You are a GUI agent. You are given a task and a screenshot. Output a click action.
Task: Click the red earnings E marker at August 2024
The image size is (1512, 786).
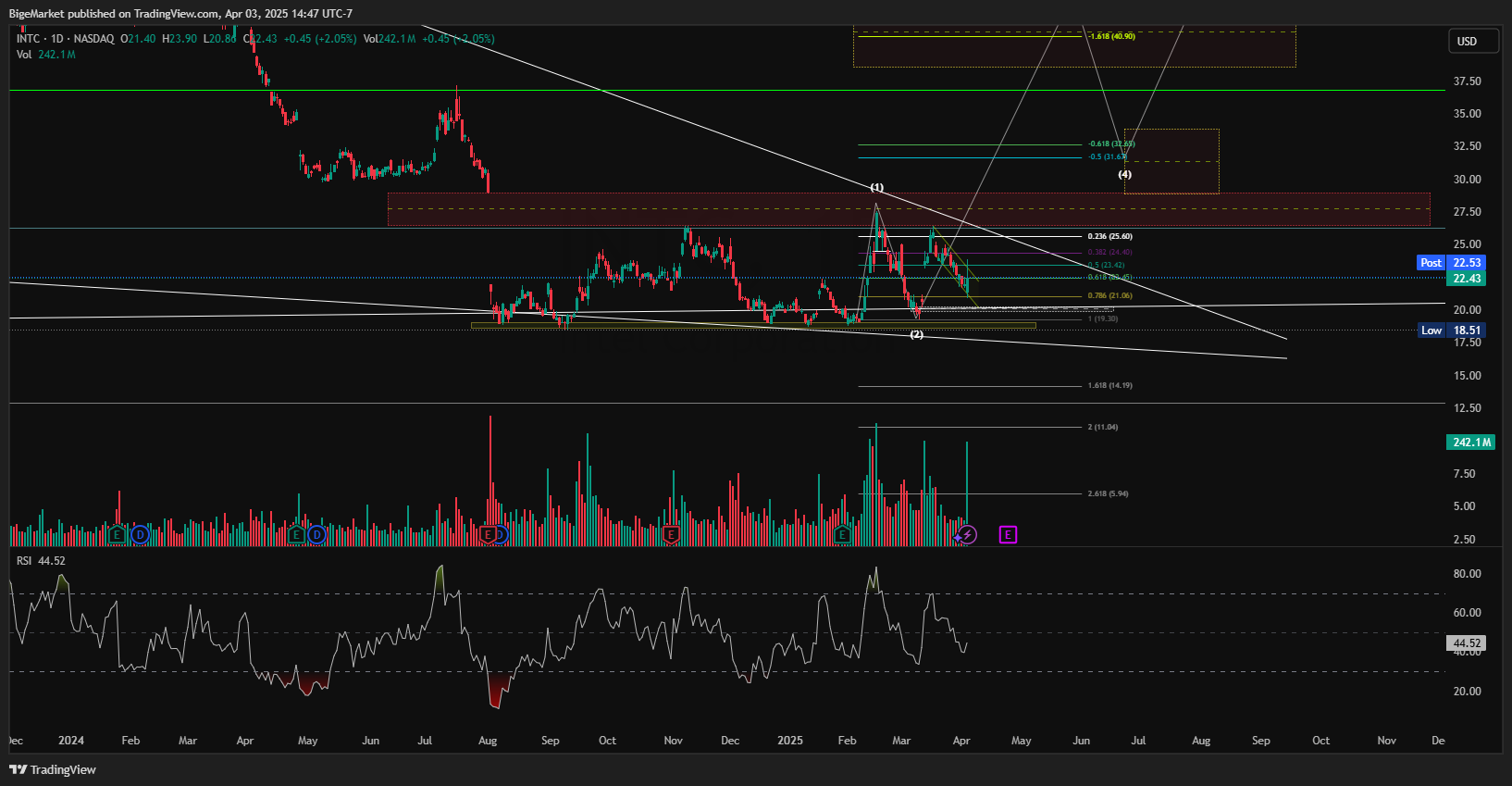click(x=488, y=534)
